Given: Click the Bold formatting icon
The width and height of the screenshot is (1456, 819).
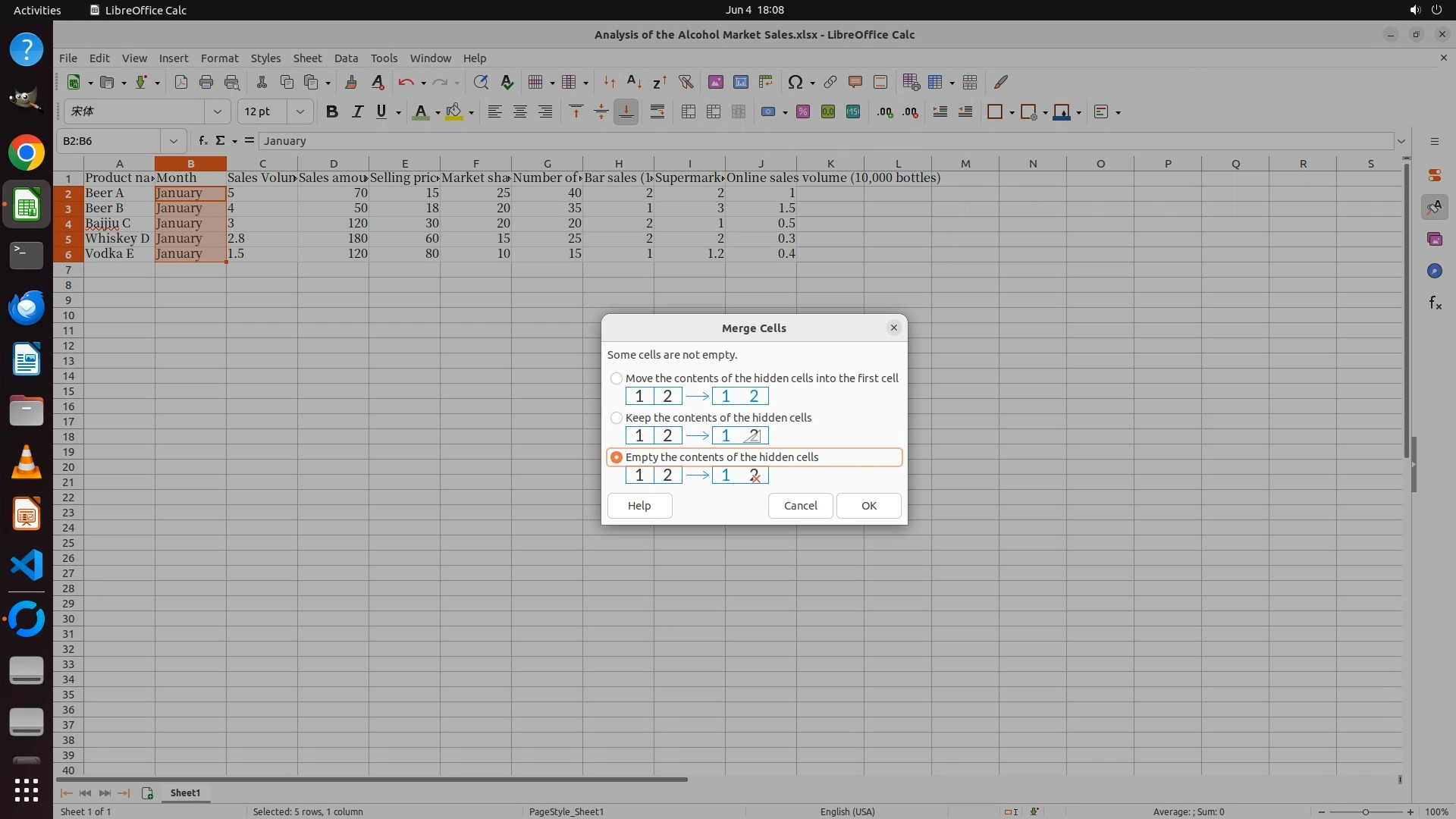Looking at the screenshot, I should coord(331,112).
